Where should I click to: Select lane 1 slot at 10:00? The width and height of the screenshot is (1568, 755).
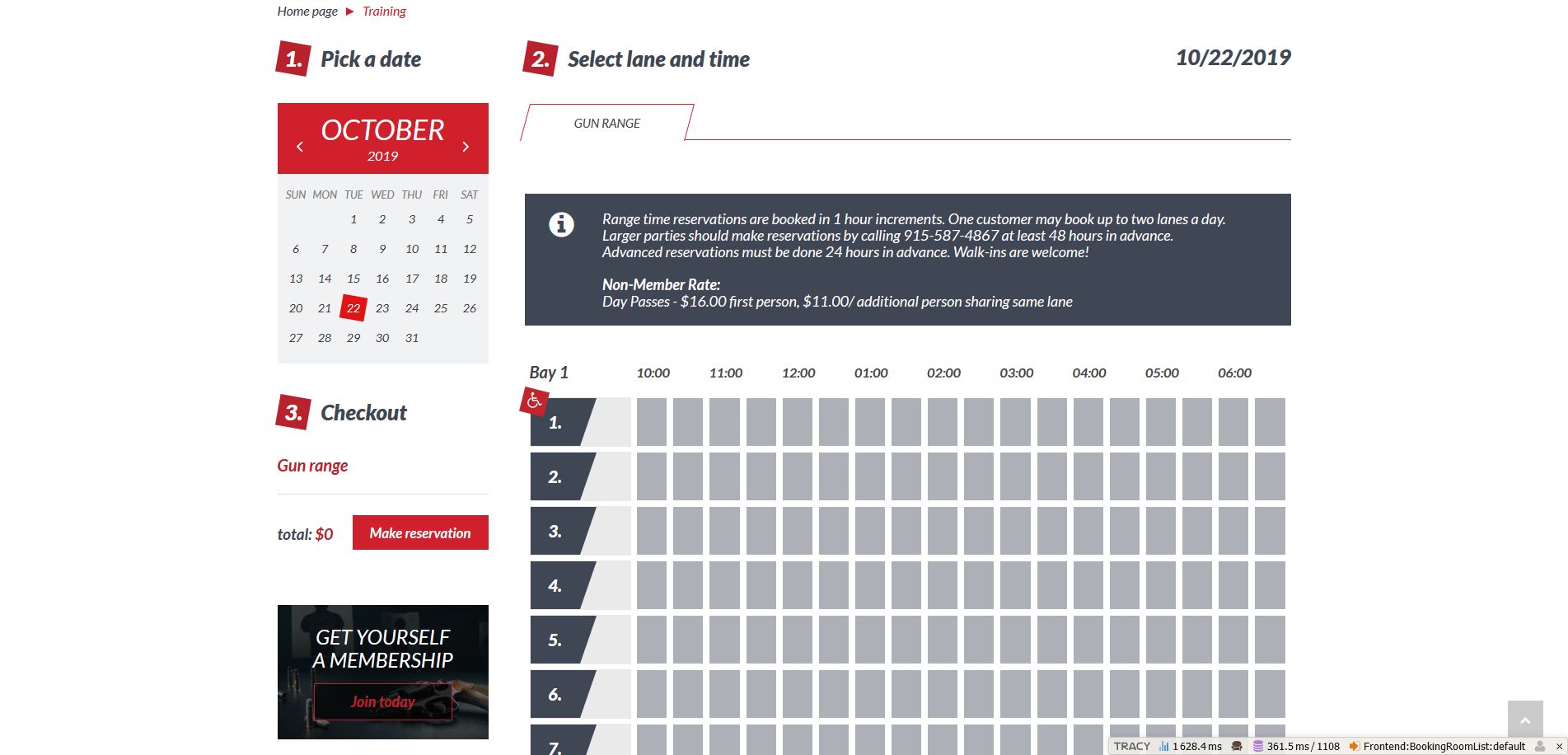click(651, 422)
